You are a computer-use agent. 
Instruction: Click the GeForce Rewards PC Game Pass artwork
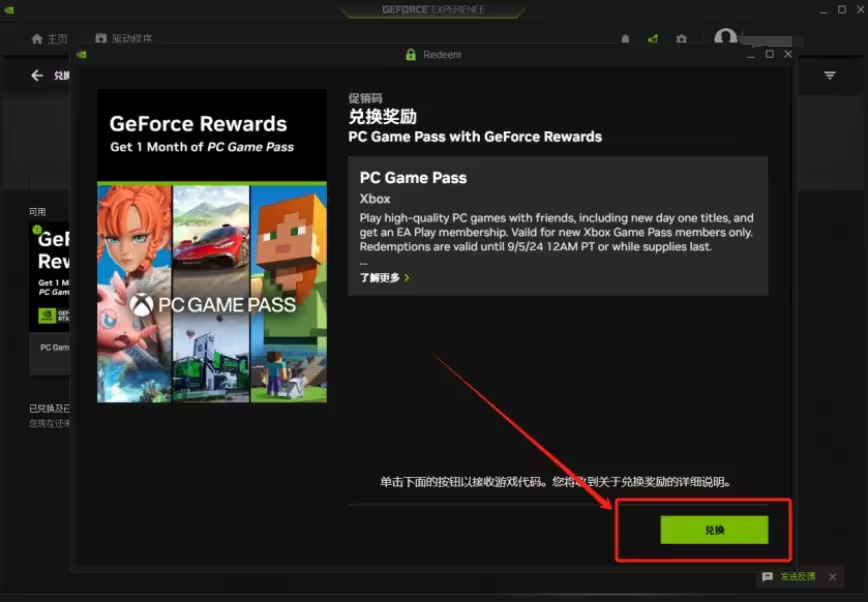212,246
